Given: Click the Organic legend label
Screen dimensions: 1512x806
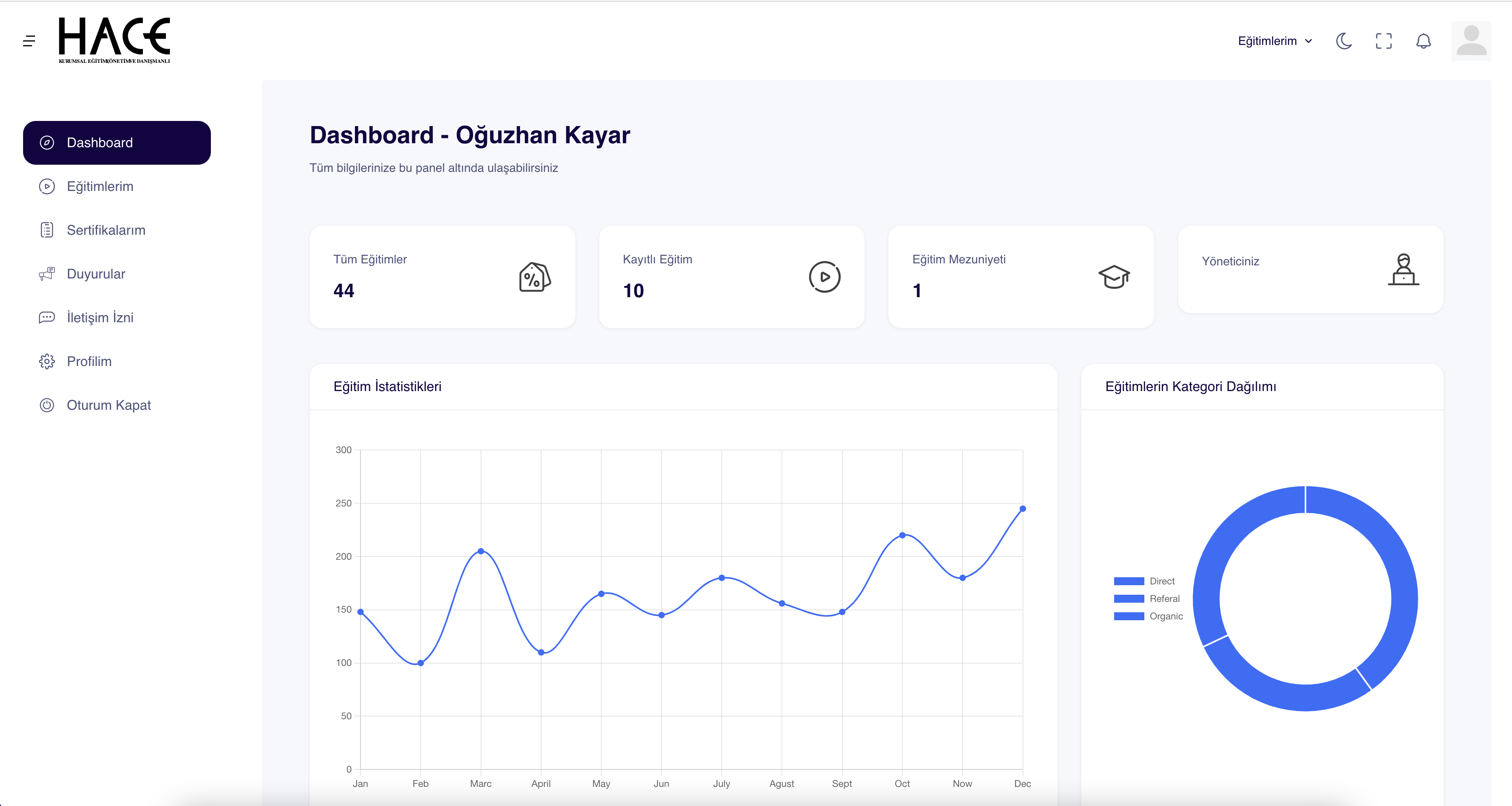Looking at the screenshot, I should tap(1166, 616).
